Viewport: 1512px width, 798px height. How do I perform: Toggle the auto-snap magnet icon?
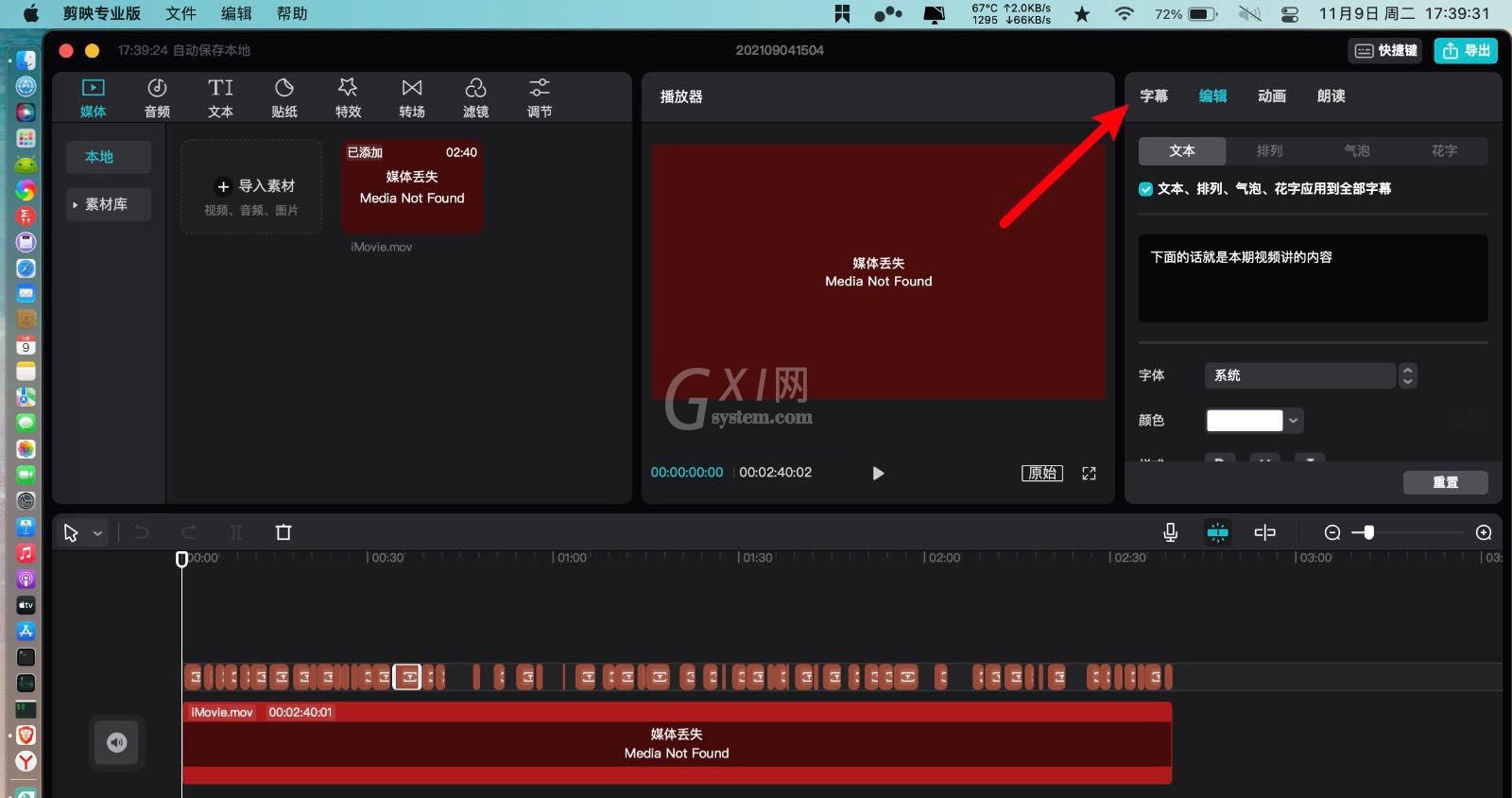(x=1218, y=532)
